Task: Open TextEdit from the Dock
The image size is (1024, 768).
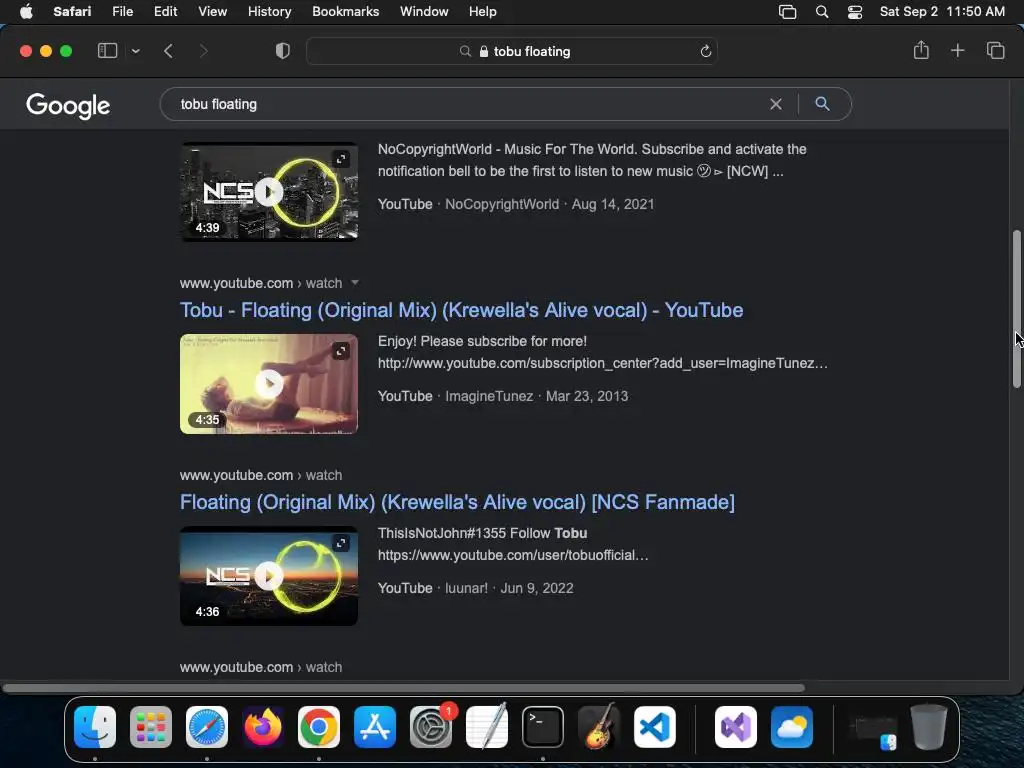Action: point(487,726)
